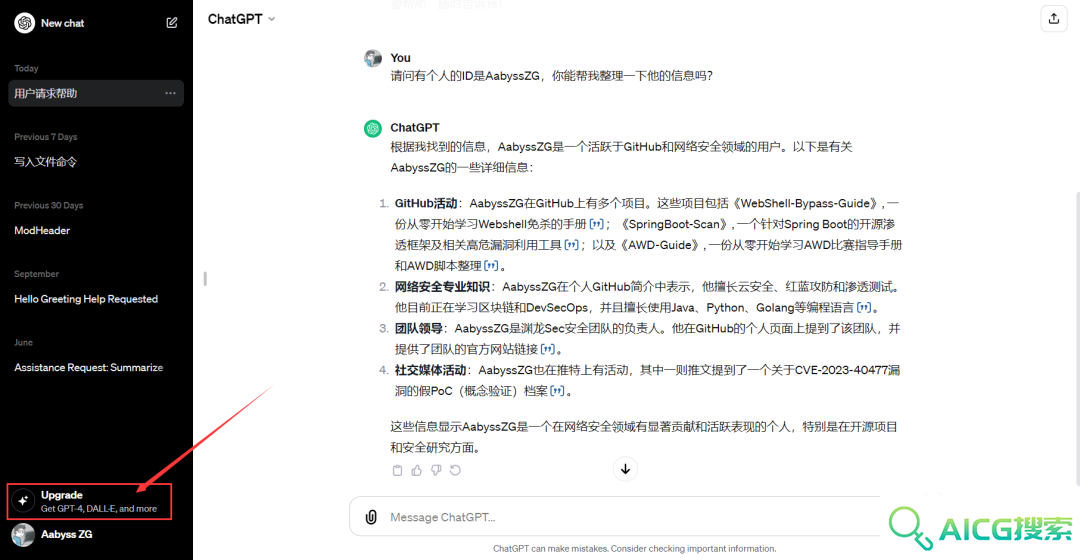This screenshot has width=1080, height=560.
Task: Regenerate the response with the refresh icon
Action: pos(455,470)
